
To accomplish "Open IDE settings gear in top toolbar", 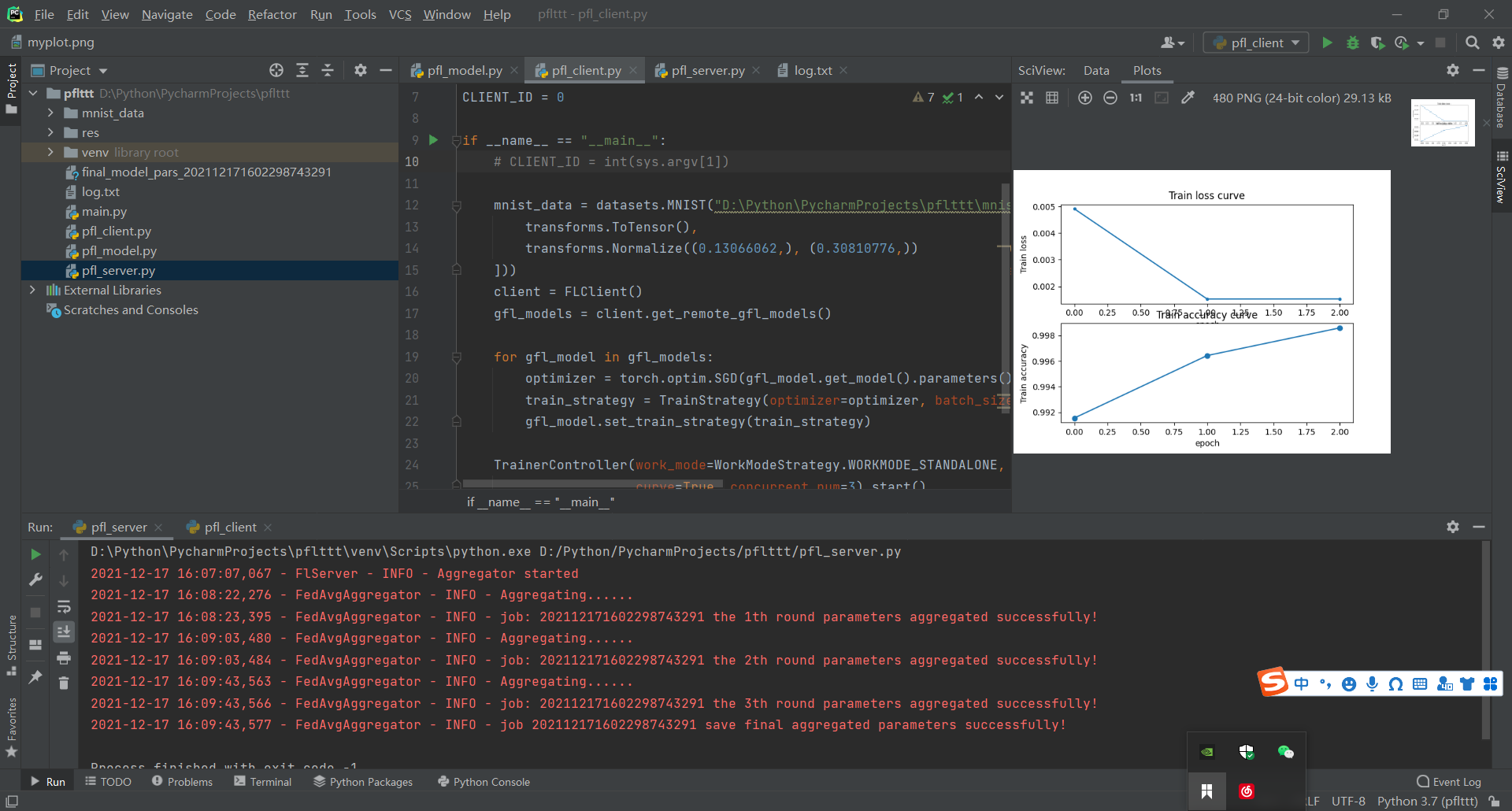I will pos(1498,43).
